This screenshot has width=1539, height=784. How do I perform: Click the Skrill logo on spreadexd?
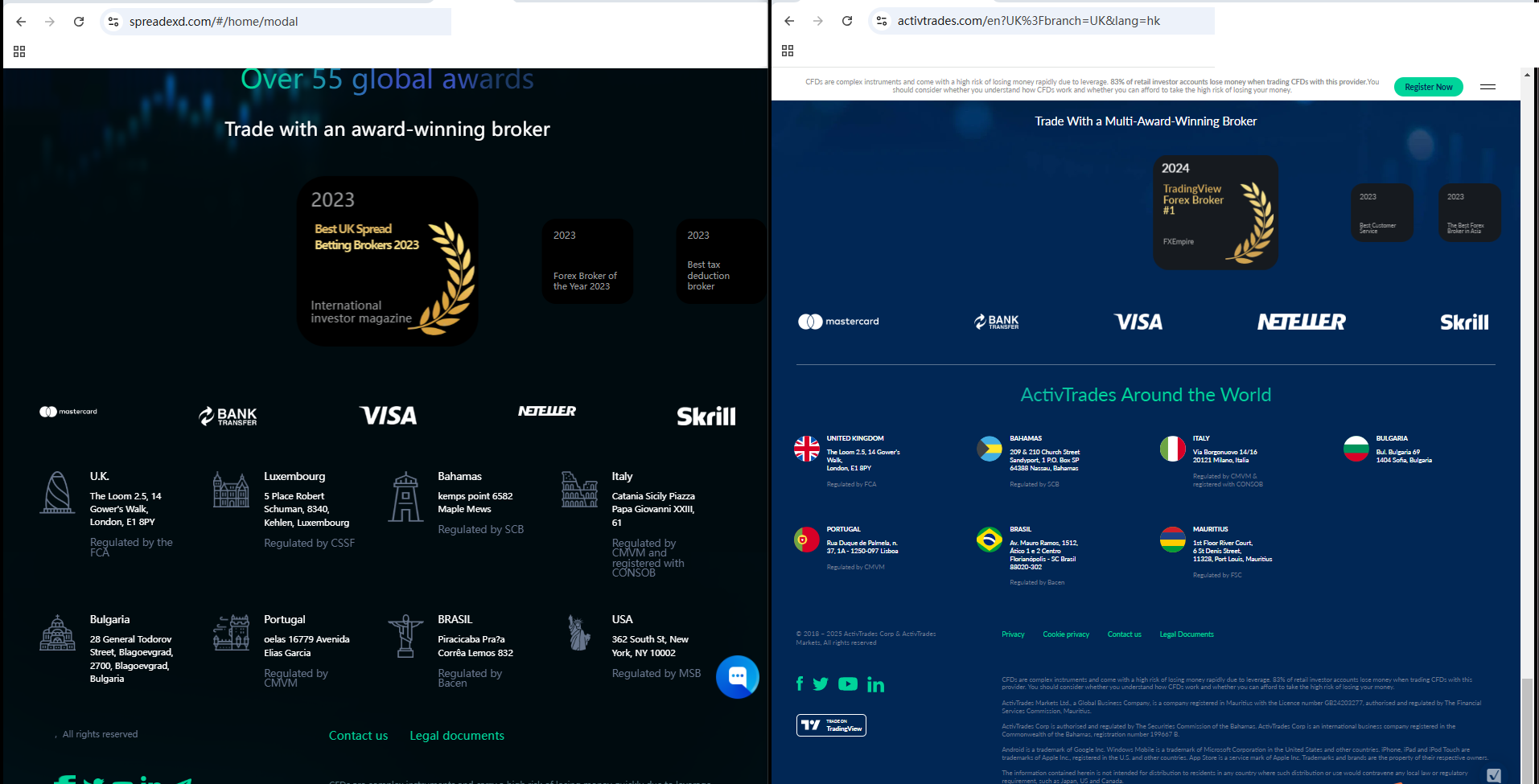click(706, 416)
